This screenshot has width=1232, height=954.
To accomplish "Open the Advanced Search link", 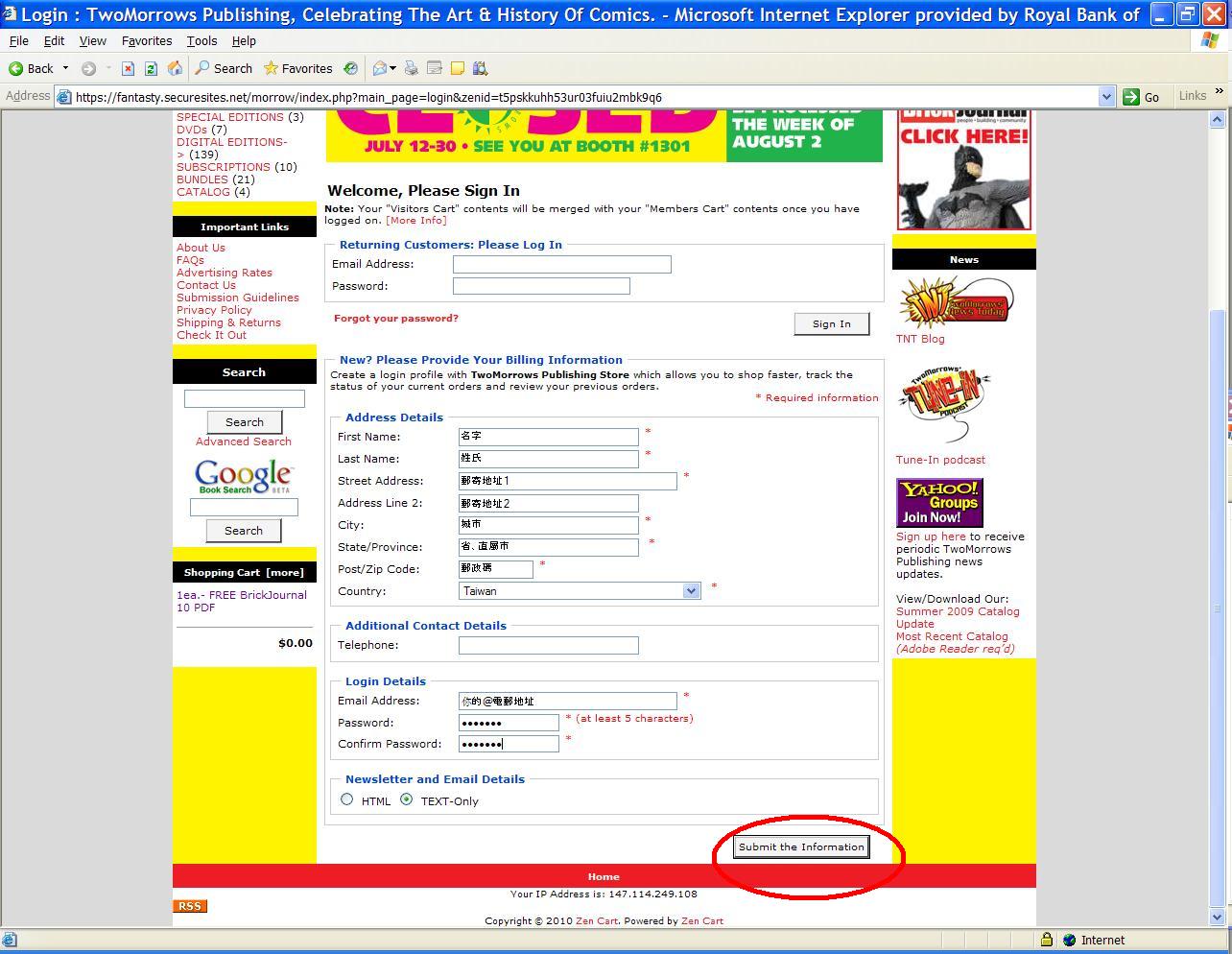I will (x=244, y=441).
